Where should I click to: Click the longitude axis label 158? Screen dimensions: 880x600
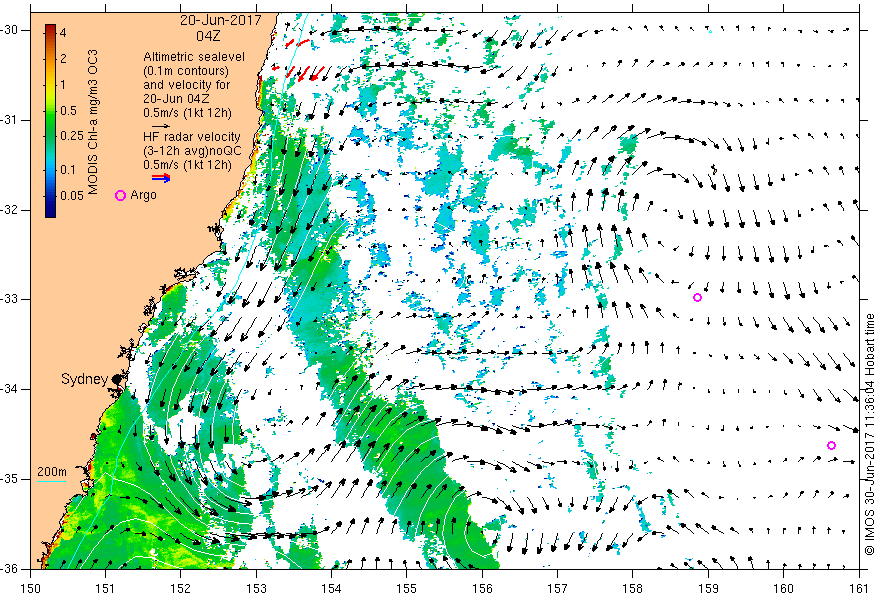(x=633, y=588)
